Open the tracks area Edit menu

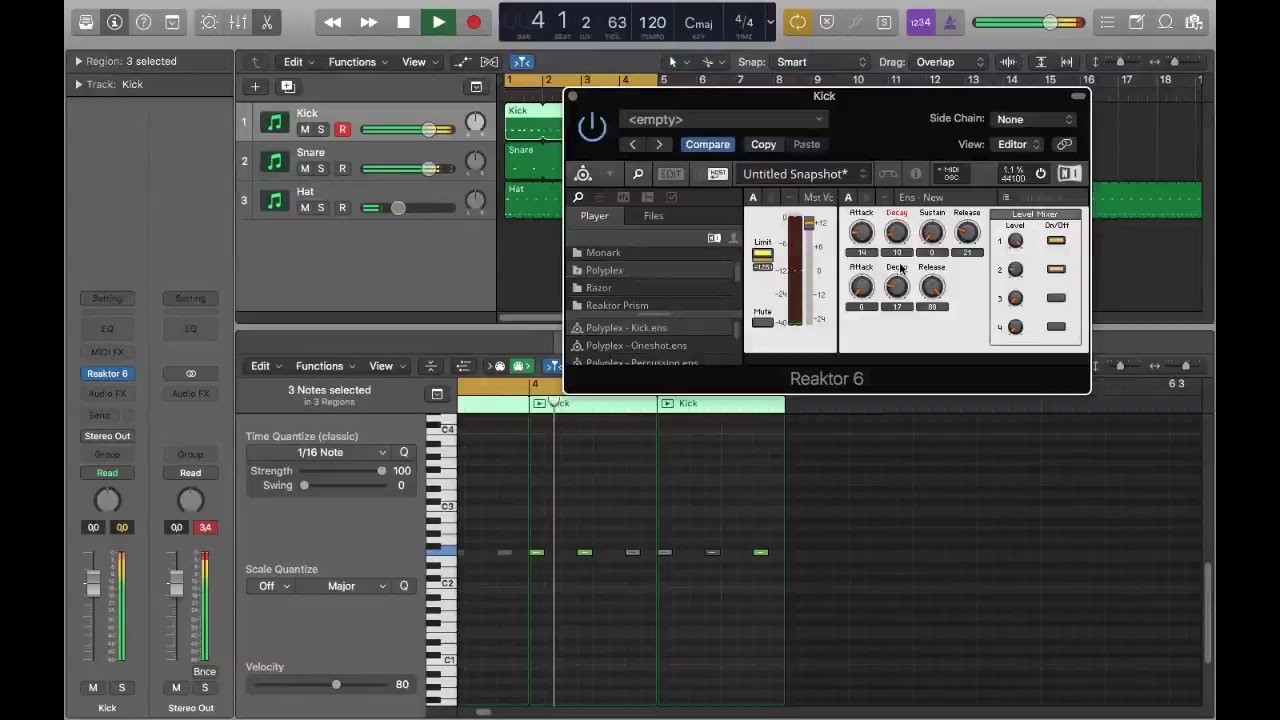point(298,62)
